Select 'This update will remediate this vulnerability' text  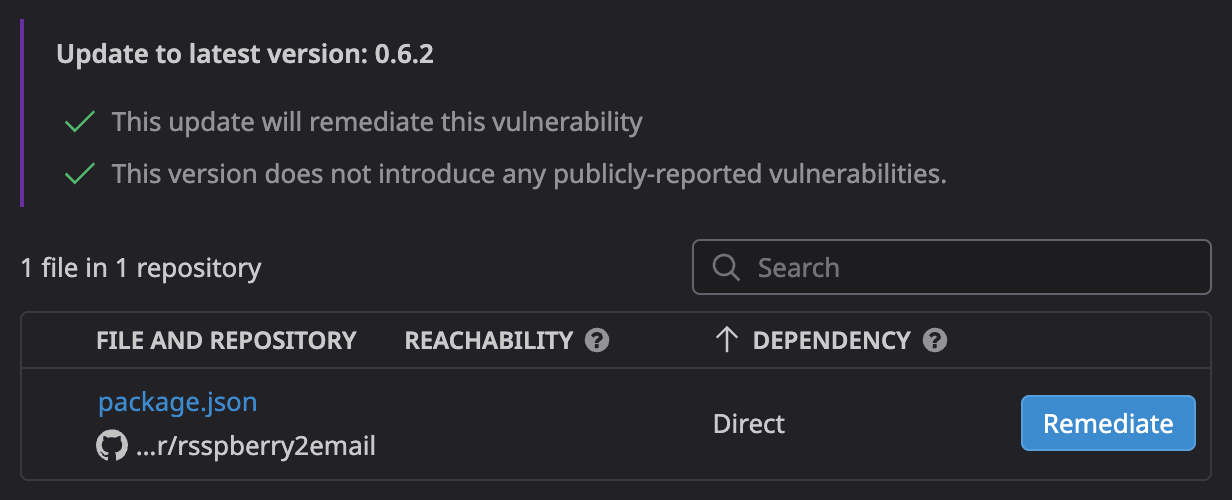[377, 123]
